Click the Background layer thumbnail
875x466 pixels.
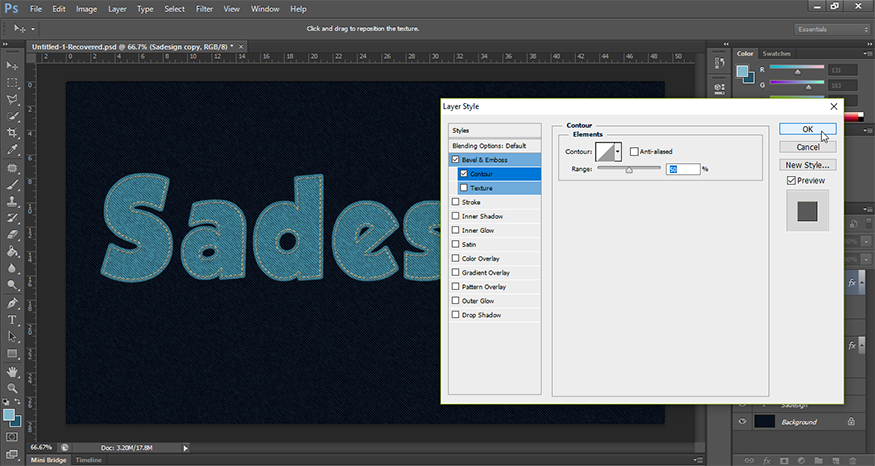click(x=765, y=422)
